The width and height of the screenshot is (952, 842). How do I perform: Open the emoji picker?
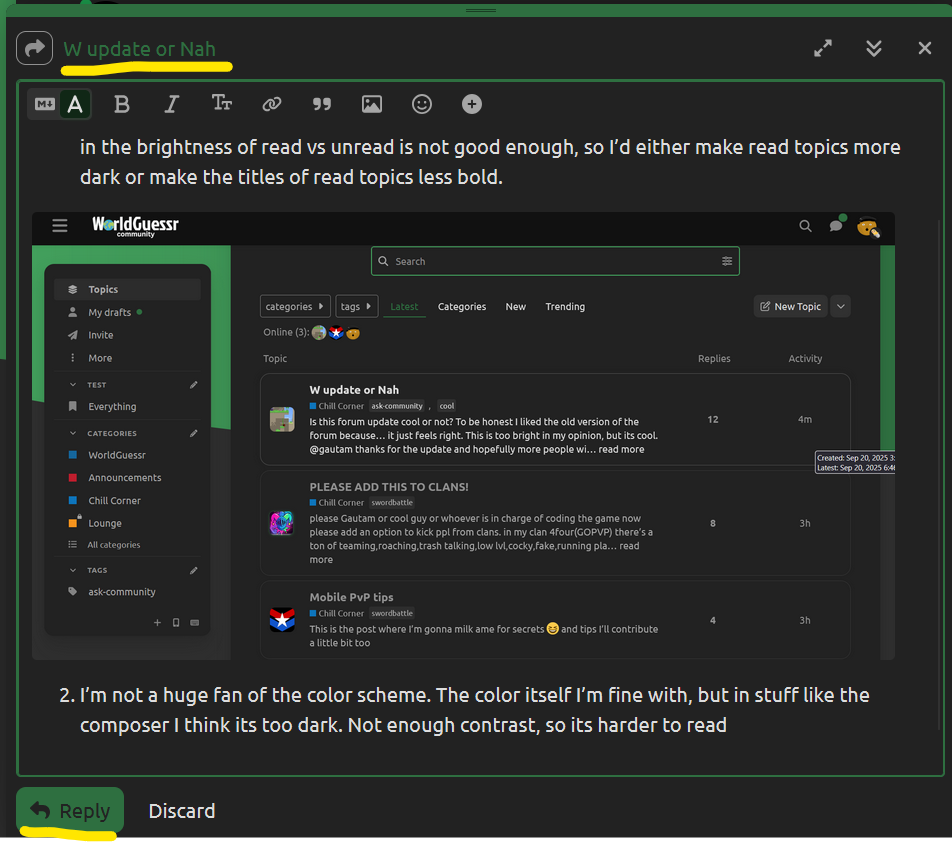pos(421,104)
